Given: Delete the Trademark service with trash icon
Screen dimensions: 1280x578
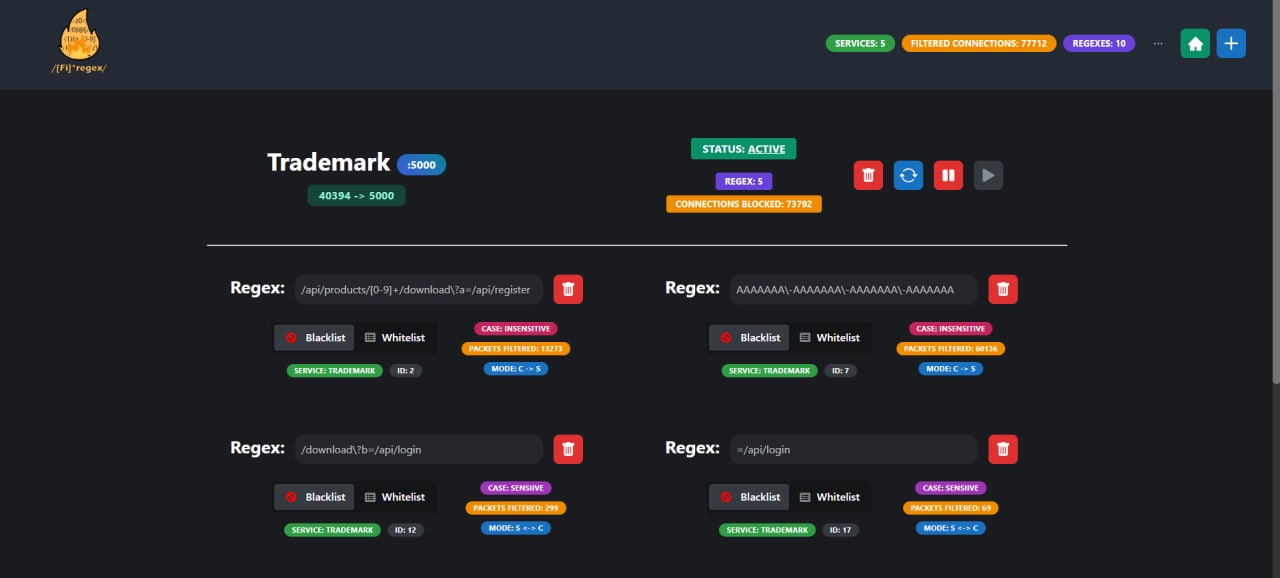Looking at the screenshot, I should tap(868, 174).
